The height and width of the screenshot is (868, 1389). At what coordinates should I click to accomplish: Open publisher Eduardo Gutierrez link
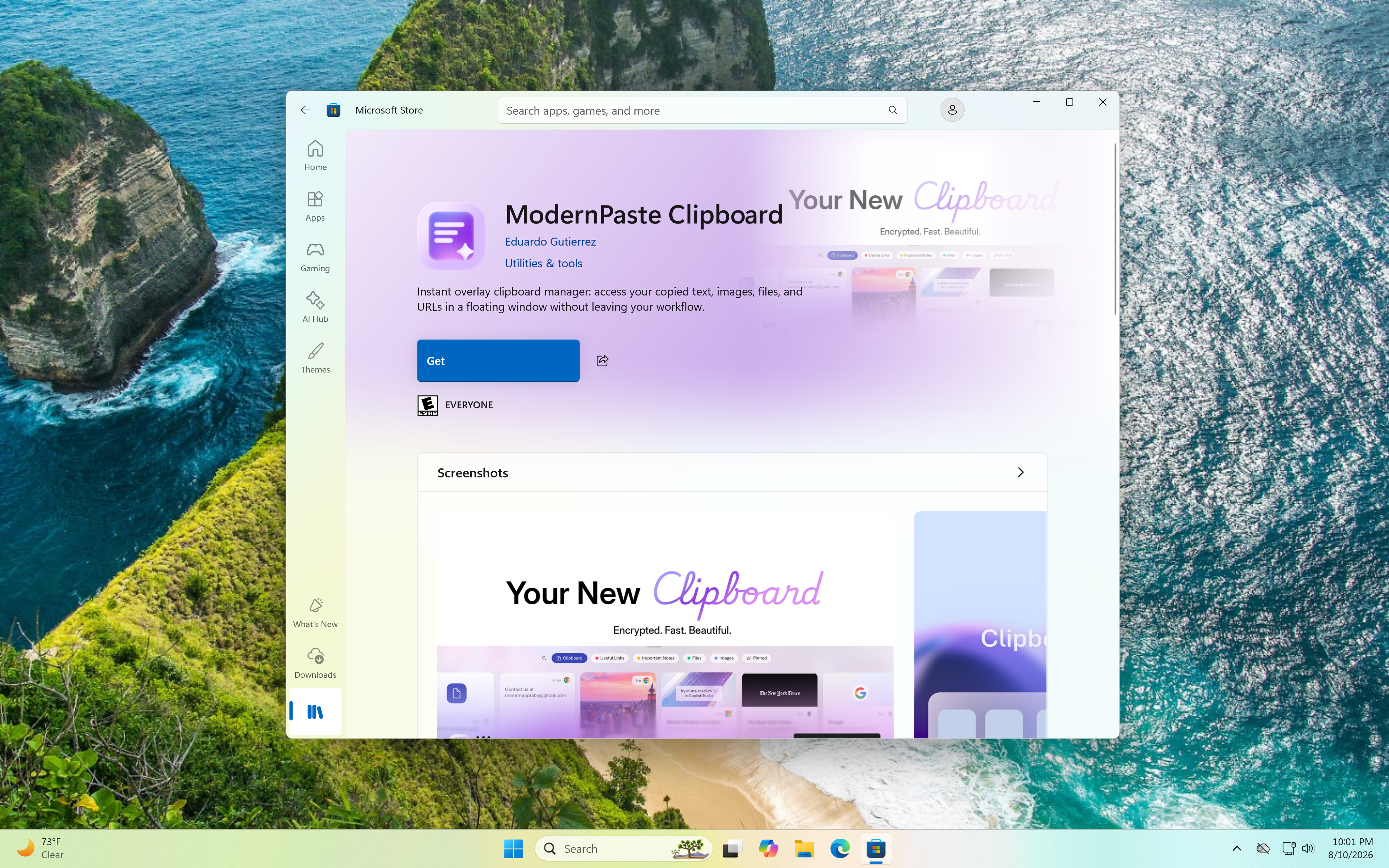(x=551, y=242)
